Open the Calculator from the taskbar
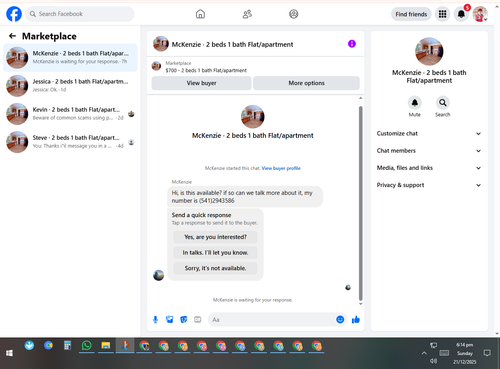The width and height of the screenshot is (500, 369). pyautogui.click(x=67, y=346)
